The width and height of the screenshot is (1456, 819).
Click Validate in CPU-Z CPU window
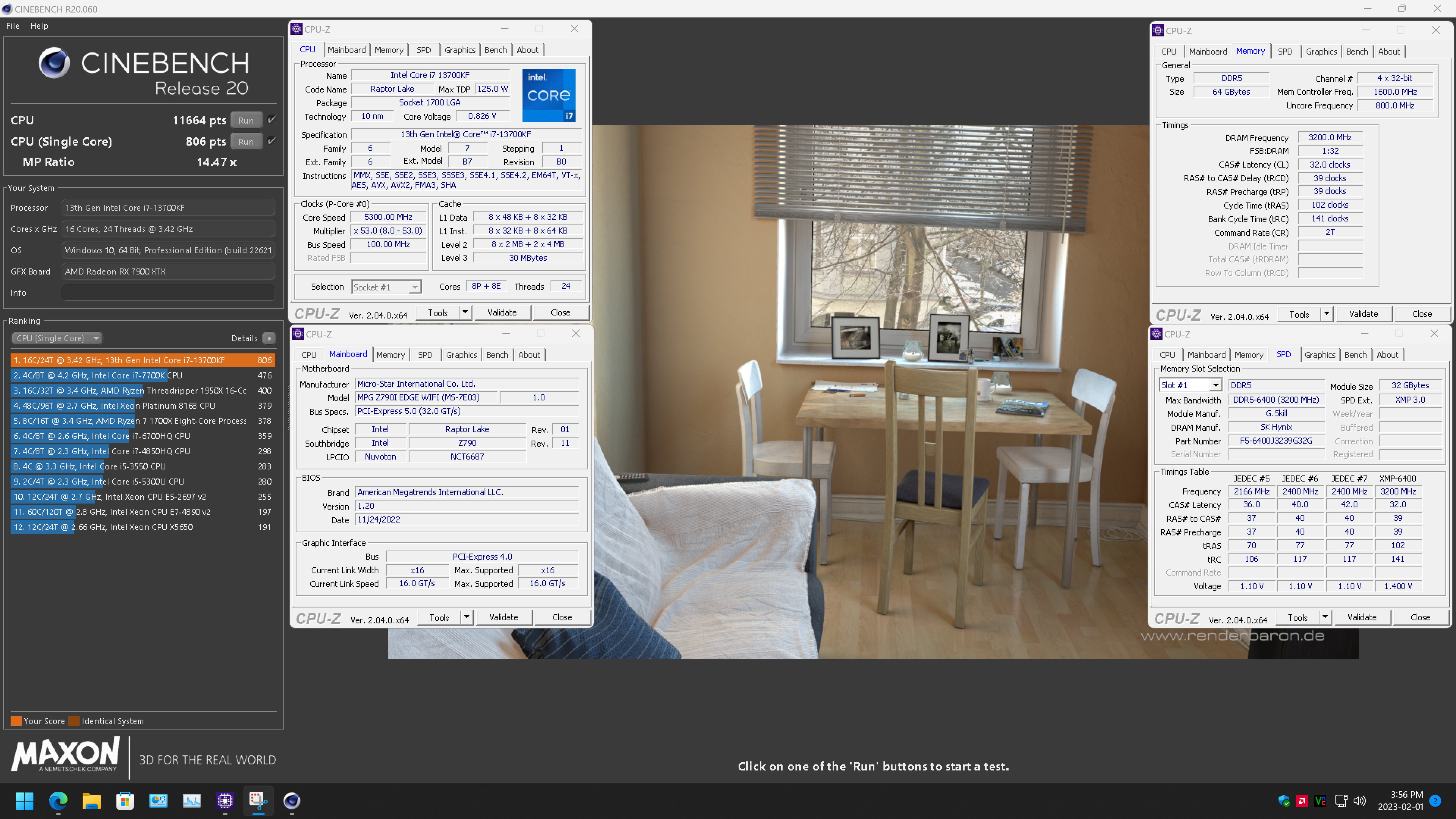[x=502, y=312]
